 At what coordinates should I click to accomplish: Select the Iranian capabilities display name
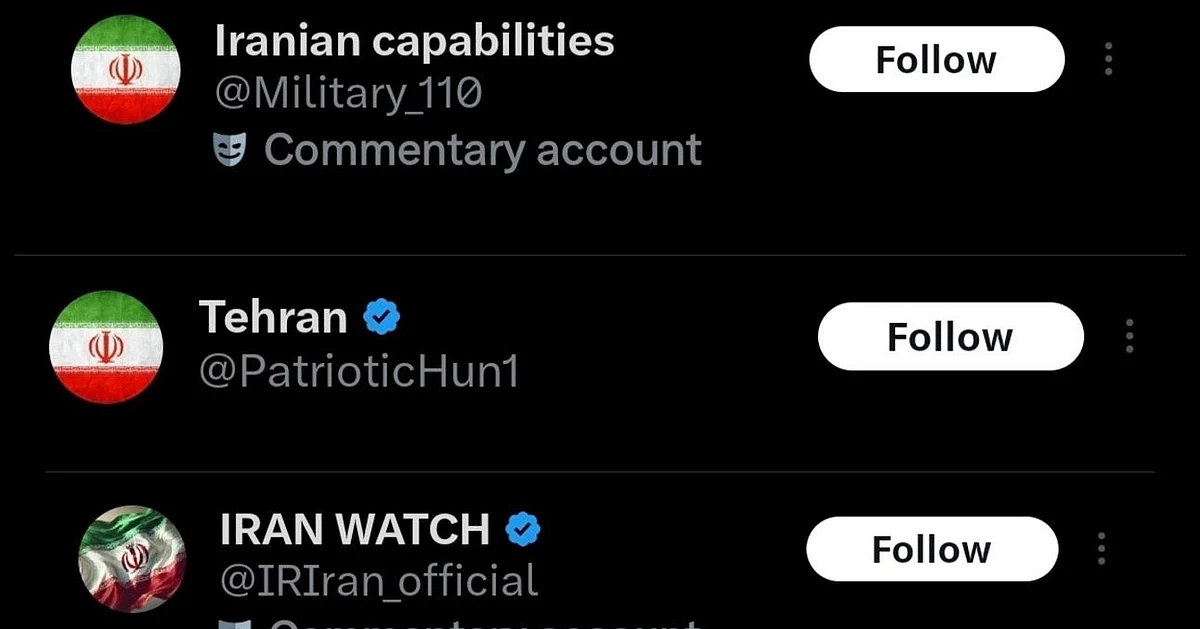pos(414,41)
